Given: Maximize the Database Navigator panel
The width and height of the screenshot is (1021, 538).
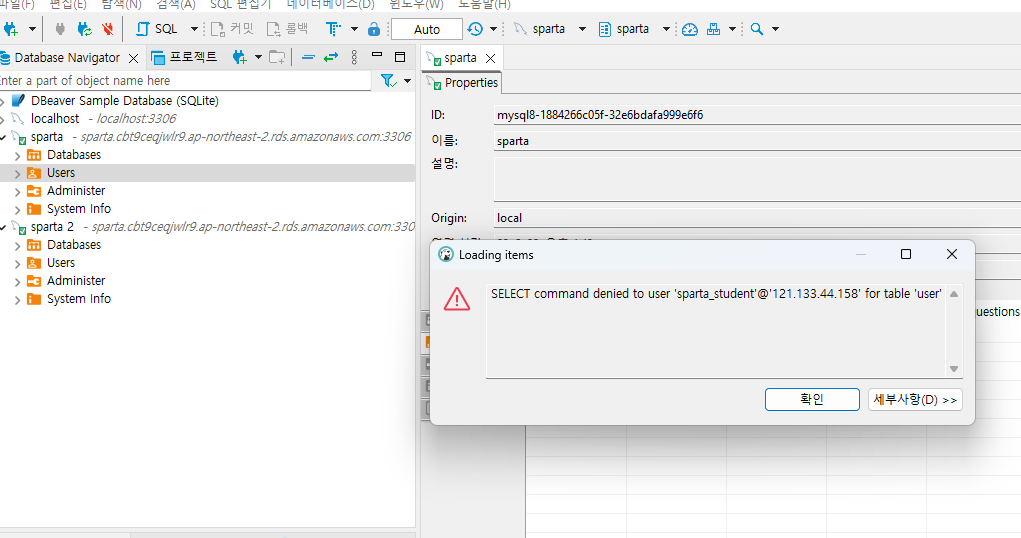Looking at the screenshot, I should [x=400, y=57].
